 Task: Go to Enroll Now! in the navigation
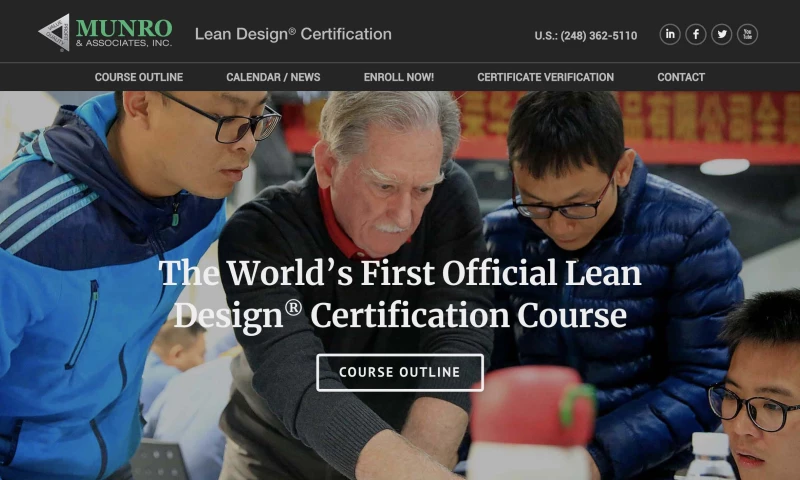(x=399, y=77)
